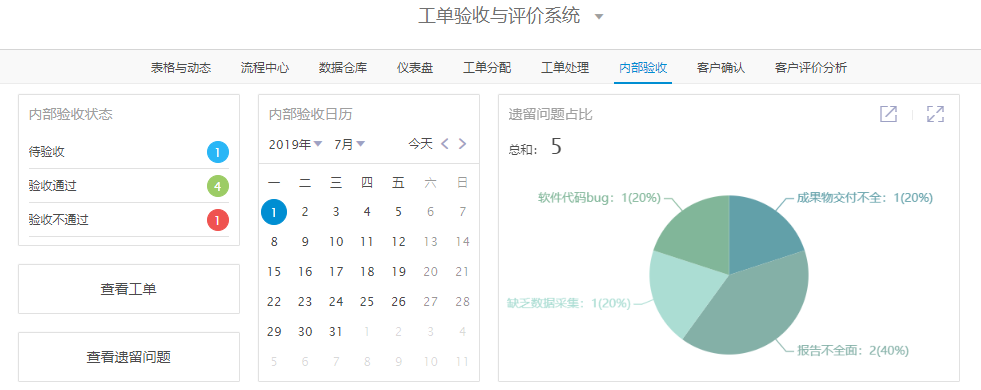Click the 验收通过 status row
This screenshot has height=390, width=981.
click(129, 186)
